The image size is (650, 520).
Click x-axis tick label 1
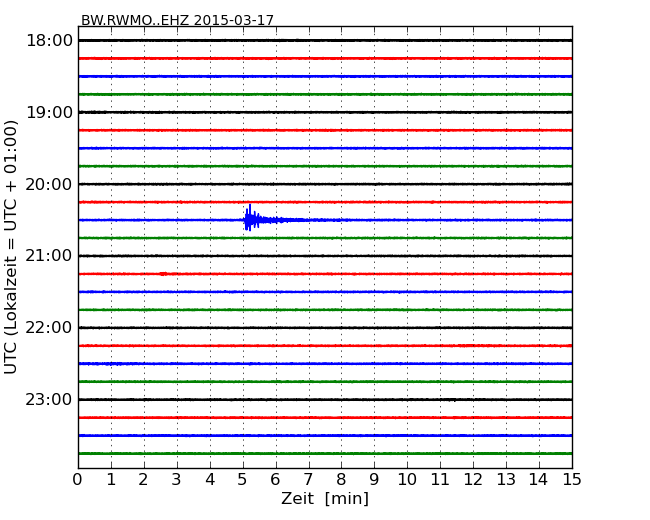point(111,480)
